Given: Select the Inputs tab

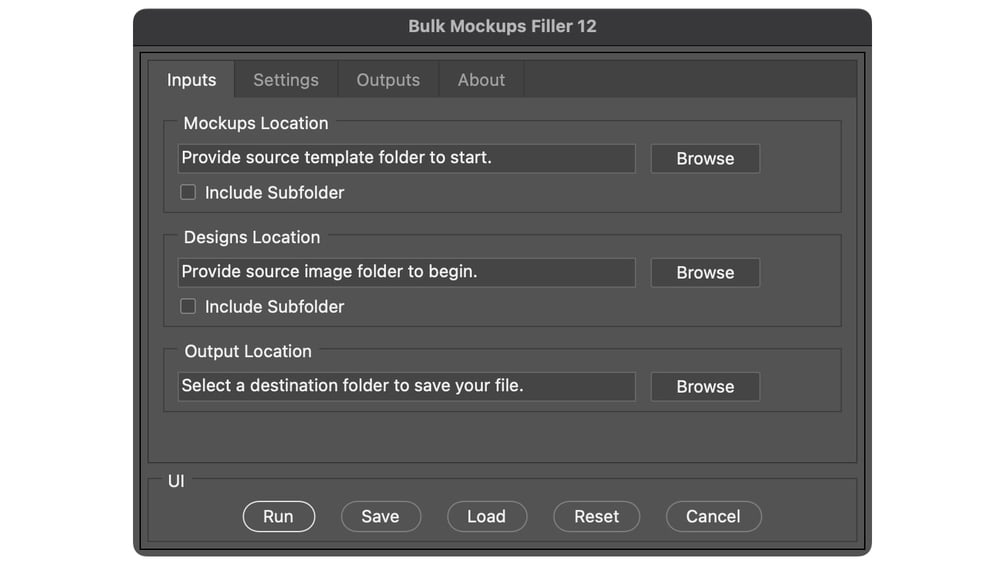Looking at the screenshot, I should pos(191,80).
